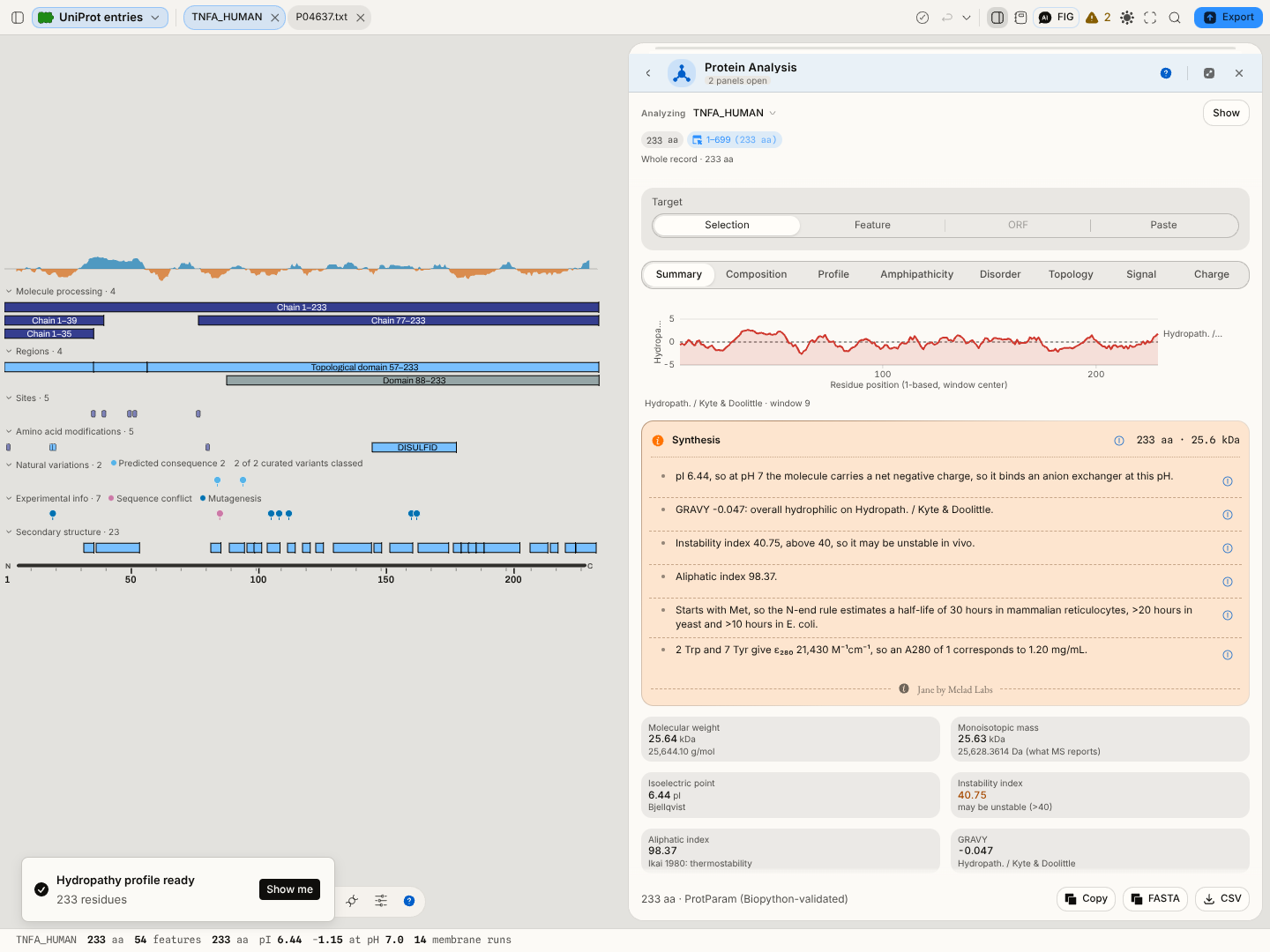The image size is (1270, 952).
Task: Open the Topology tab
Action: tap(1071, 275)
